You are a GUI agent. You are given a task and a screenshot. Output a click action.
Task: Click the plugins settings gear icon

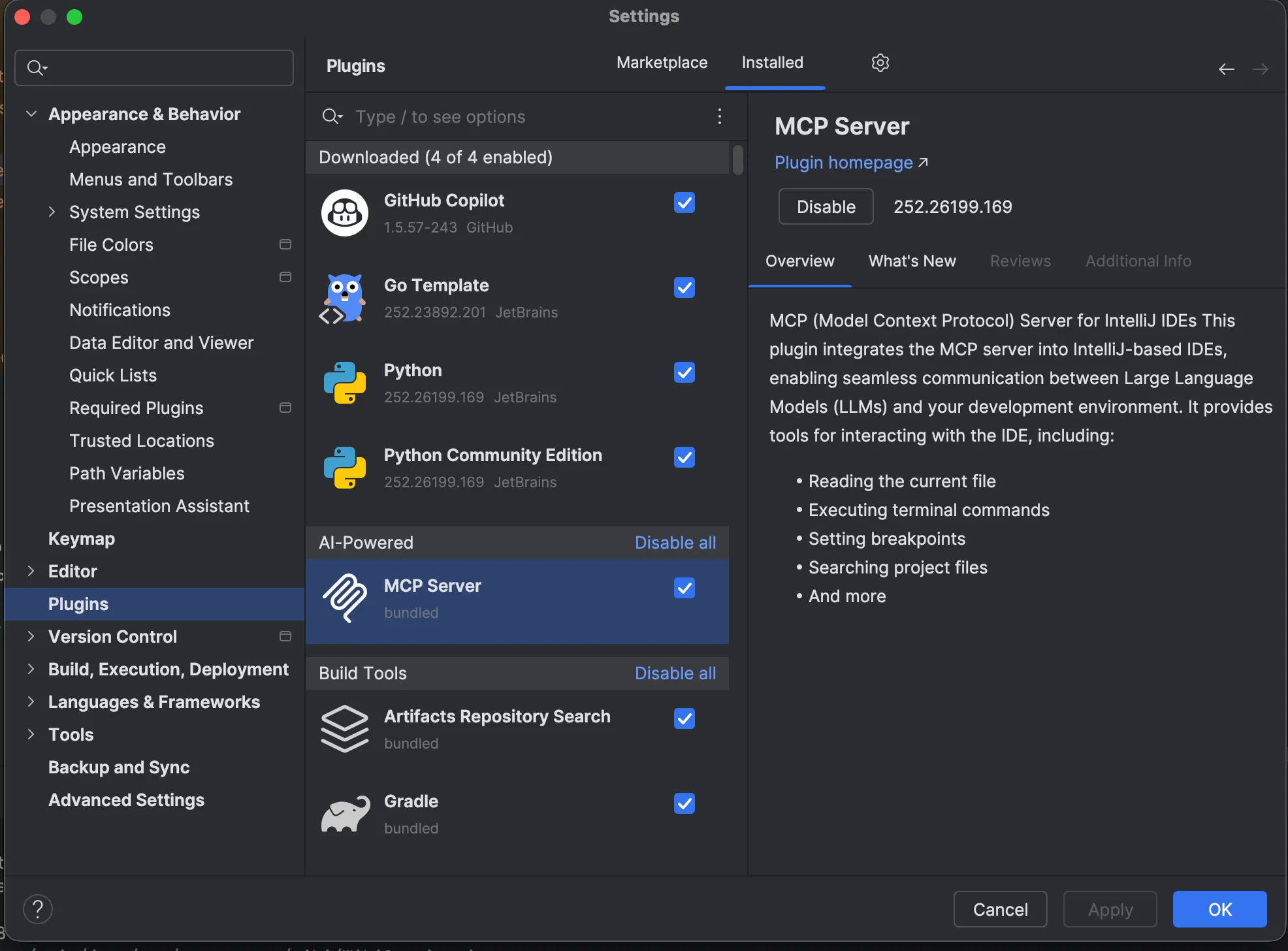pyautogui.click(x=880, y=63)
